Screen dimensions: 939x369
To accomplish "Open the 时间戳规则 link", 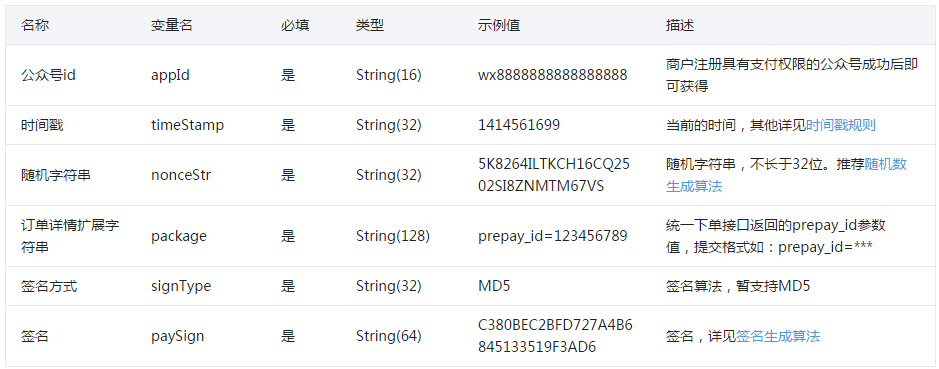I will click(x=841, y=125).
